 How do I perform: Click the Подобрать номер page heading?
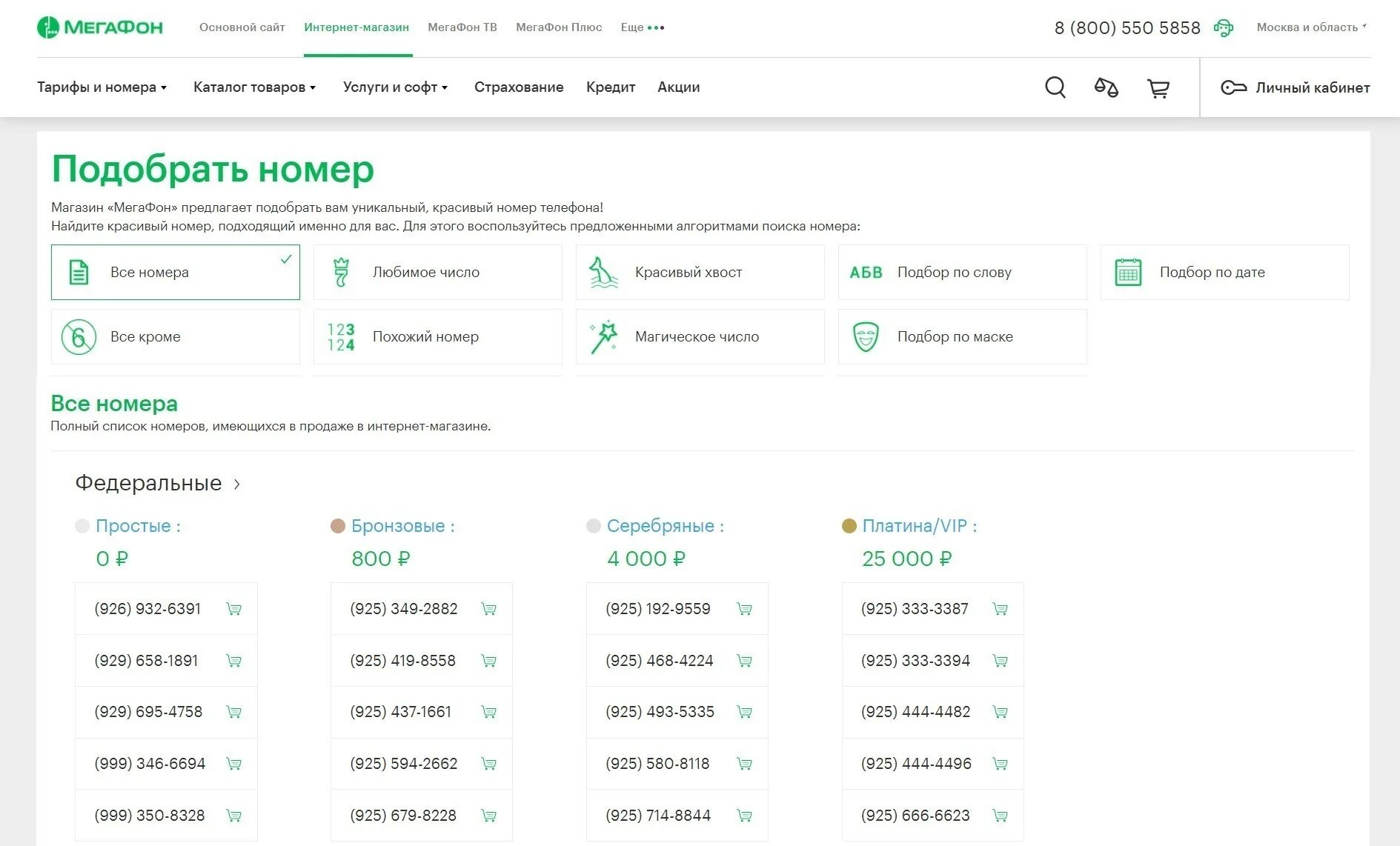(213, 170)
